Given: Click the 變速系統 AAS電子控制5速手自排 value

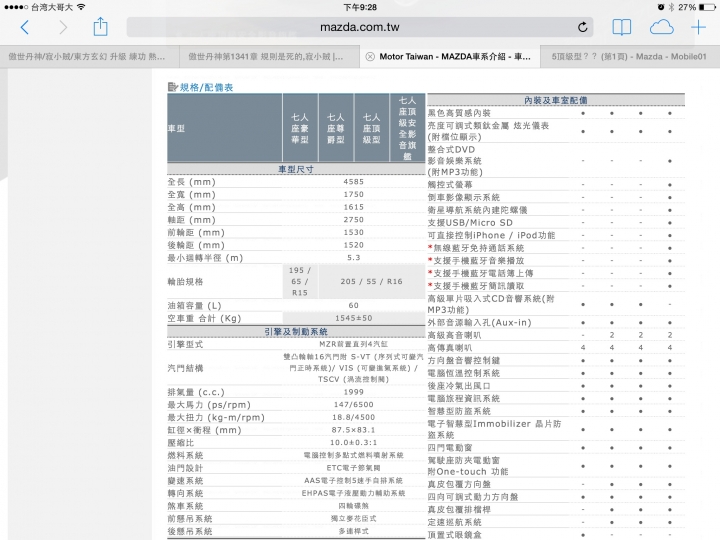Looking at the screenshot, I should (x=354, y=481).
